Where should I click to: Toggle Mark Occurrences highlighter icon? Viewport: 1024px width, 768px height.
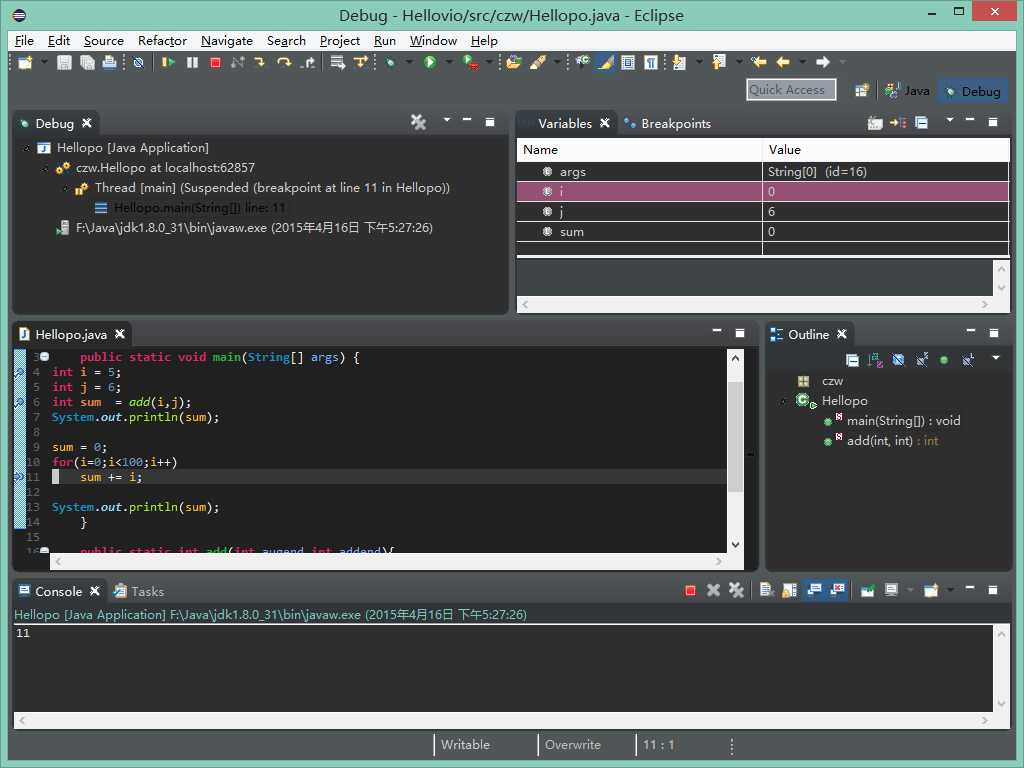pyautogui.click(x=605, y=63)
